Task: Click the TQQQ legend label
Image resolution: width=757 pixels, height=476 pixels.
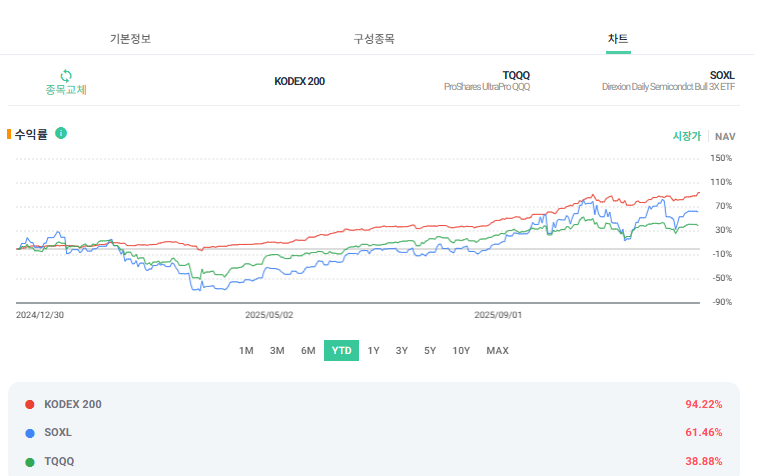Action: coord(59,462)
